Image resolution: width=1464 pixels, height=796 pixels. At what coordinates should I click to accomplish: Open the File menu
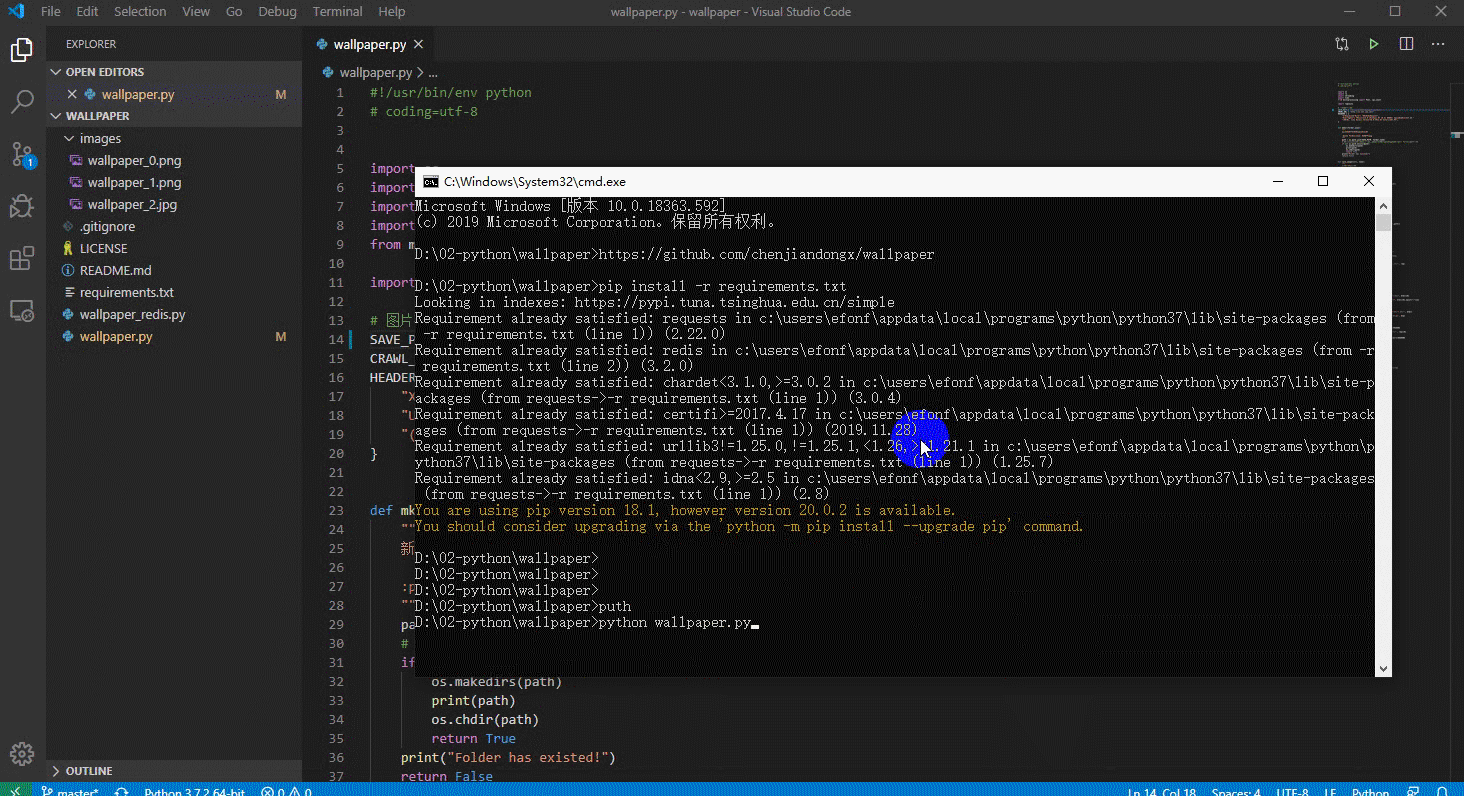(51, 12)
